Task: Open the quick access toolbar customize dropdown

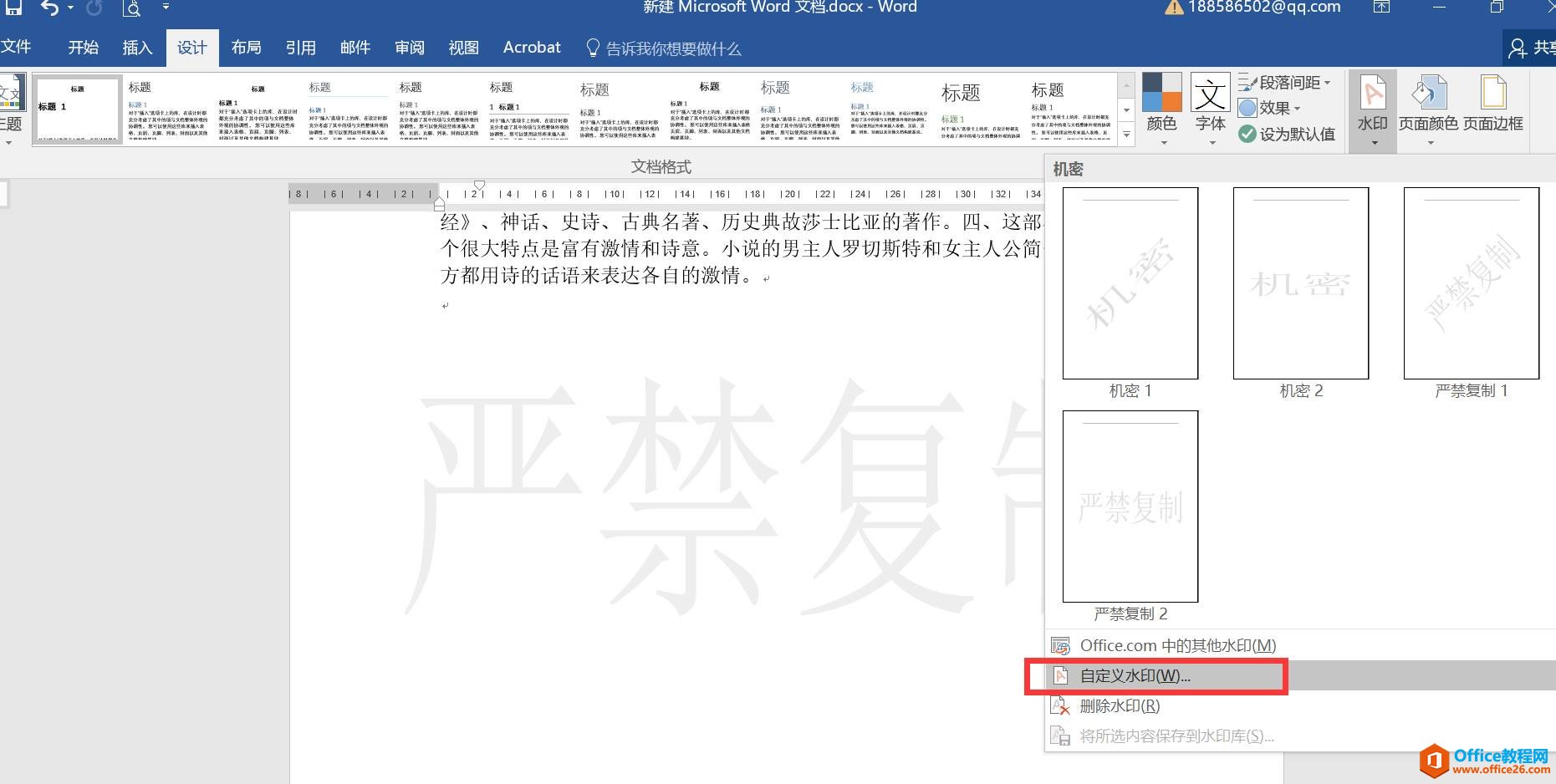Action: (x=166, y=8)
